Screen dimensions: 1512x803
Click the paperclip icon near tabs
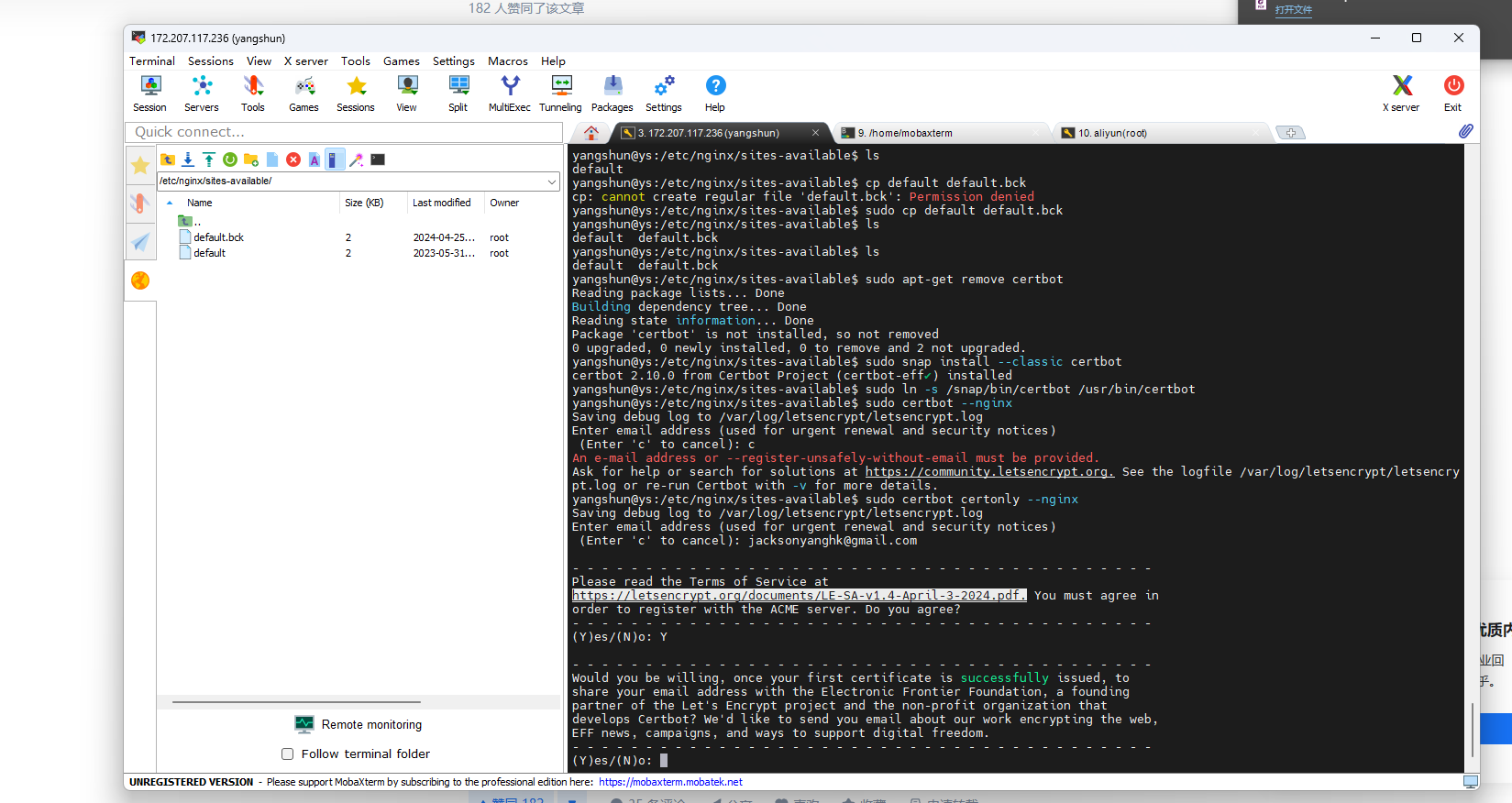1466,132
